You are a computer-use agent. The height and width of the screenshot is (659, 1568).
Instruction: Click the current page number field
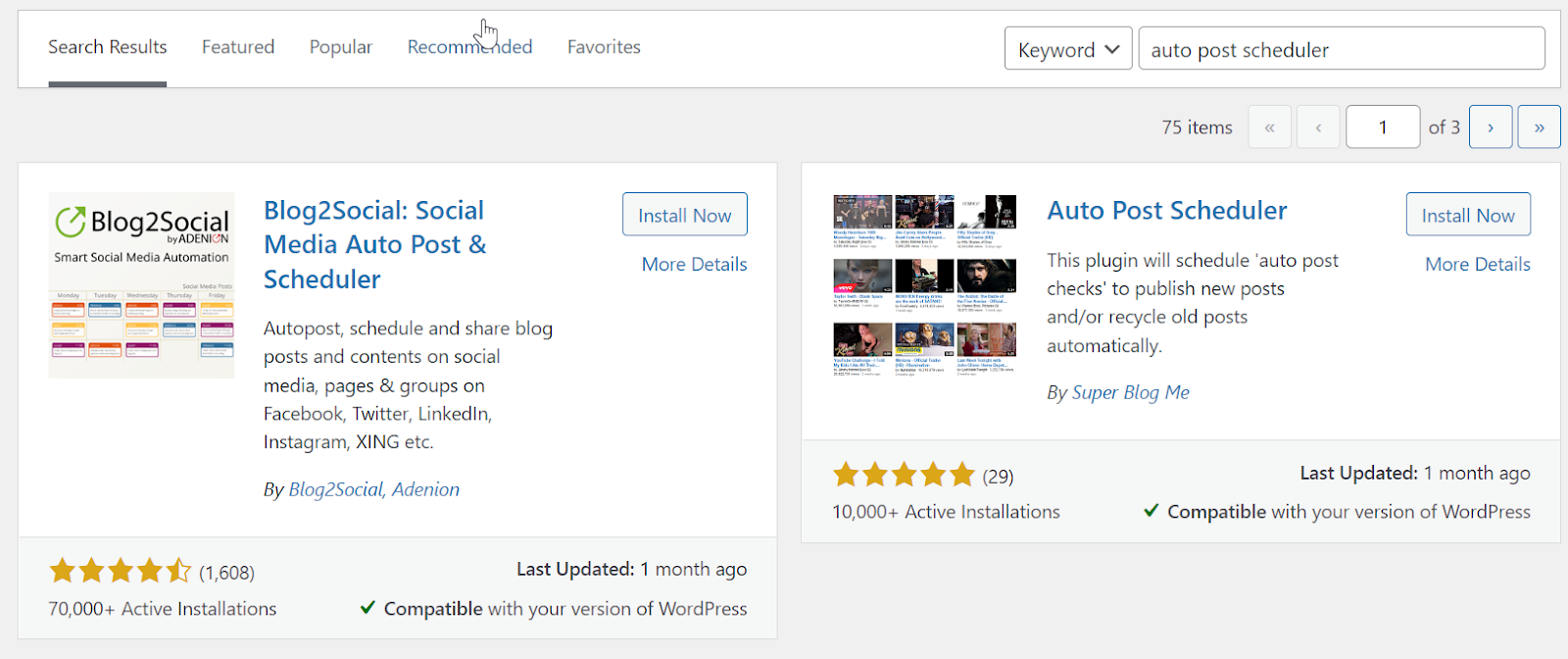pos(1383,127)
